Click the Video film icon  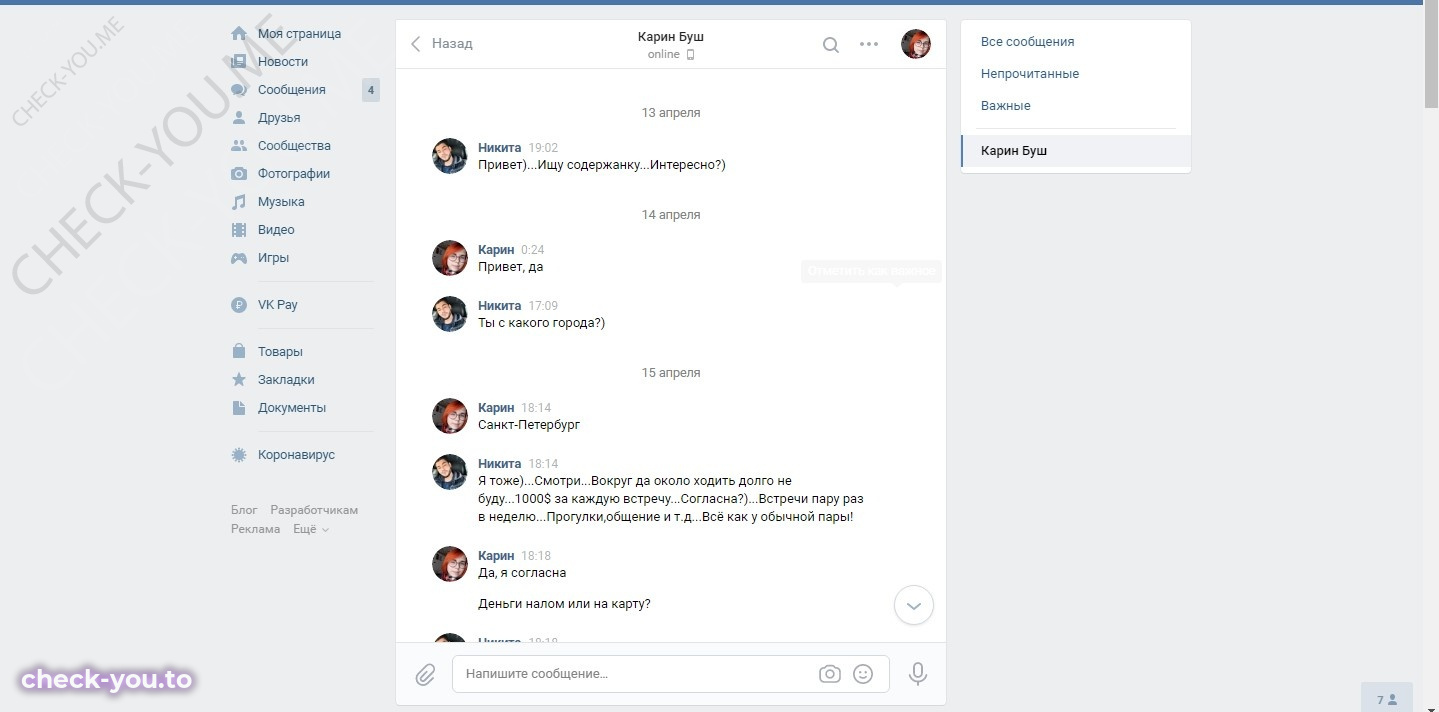[239, 230]
